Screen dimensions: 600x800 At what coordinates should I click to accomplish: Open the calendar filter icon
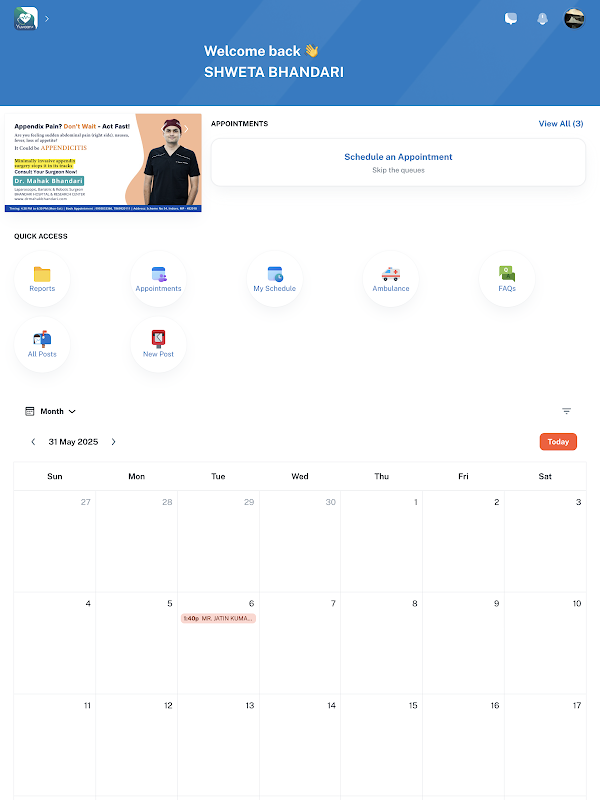pyautogui.click(x=566, y=411)
